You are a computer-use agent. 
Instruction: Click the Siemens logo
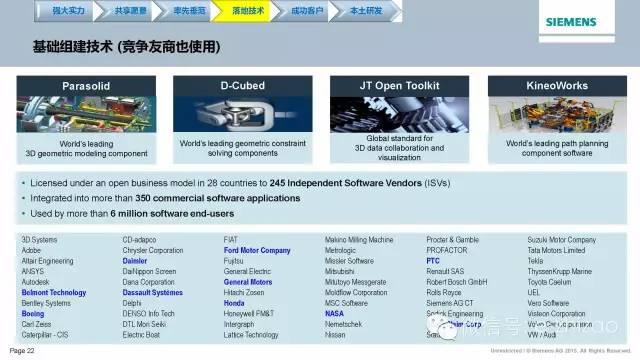tap(571, 22)
